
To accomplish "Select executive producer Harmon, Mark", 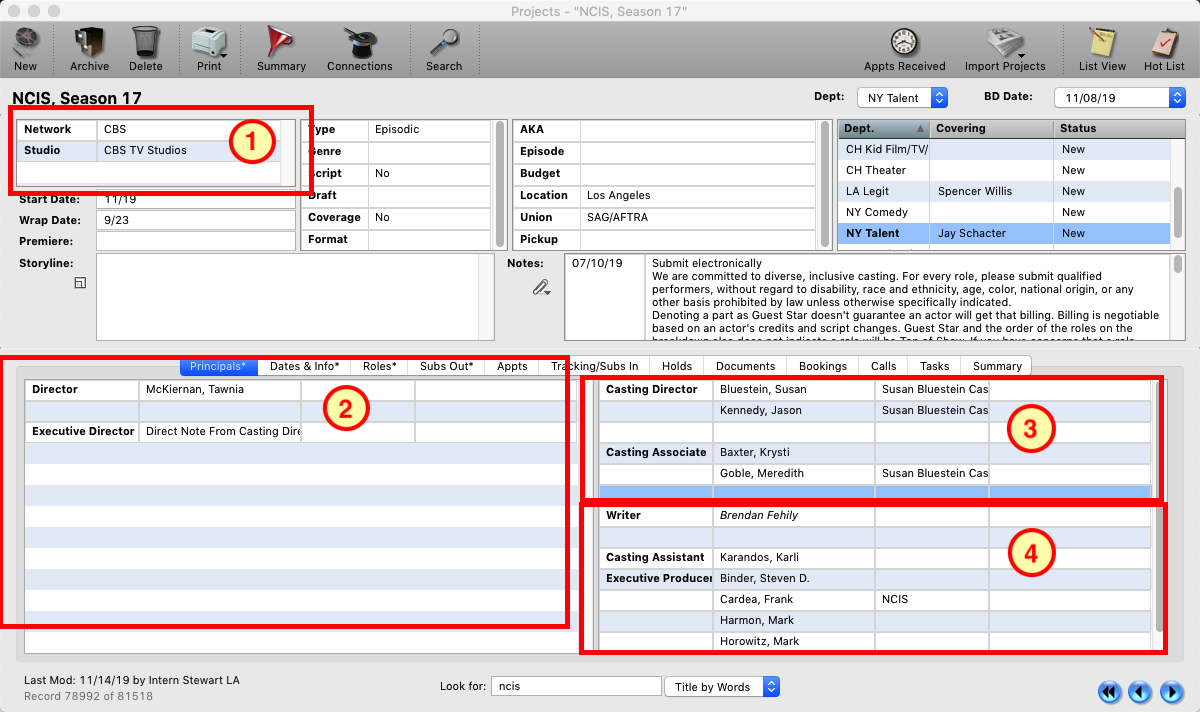I will click(756, 620).
